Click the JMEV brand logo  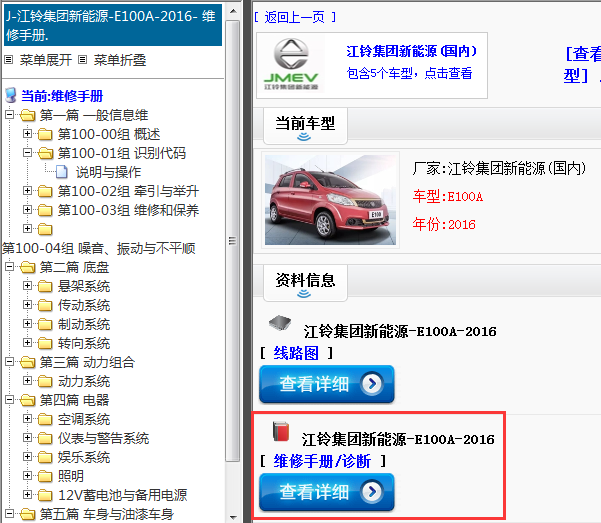[x=291, y=64]
